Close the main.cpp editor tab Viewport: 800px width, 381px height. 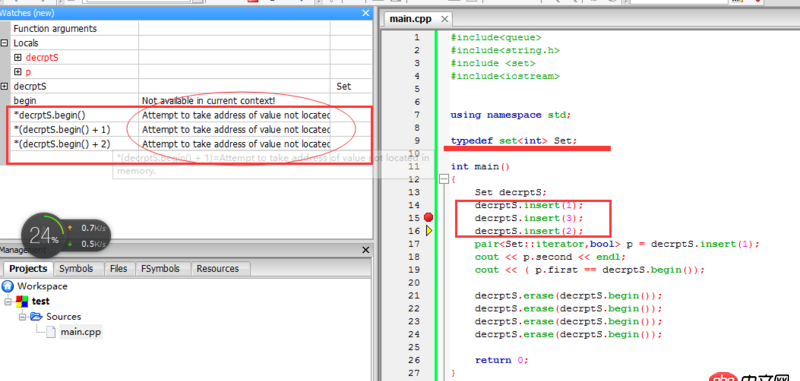tap(444, 19)
